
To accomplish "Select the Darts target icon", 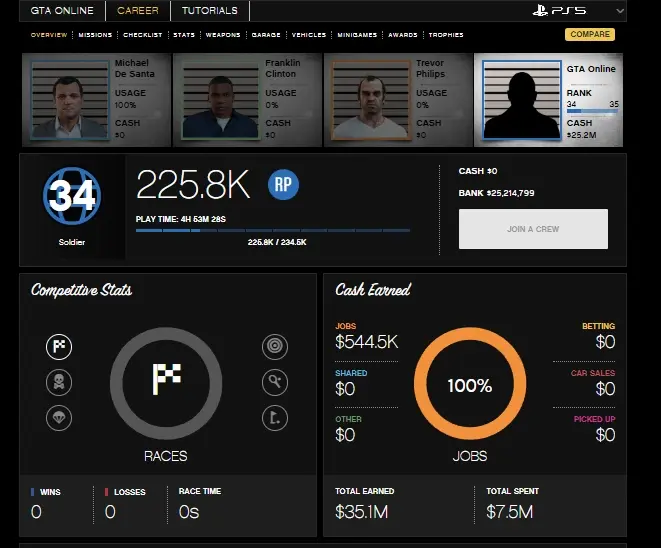I will click(273, 347).
